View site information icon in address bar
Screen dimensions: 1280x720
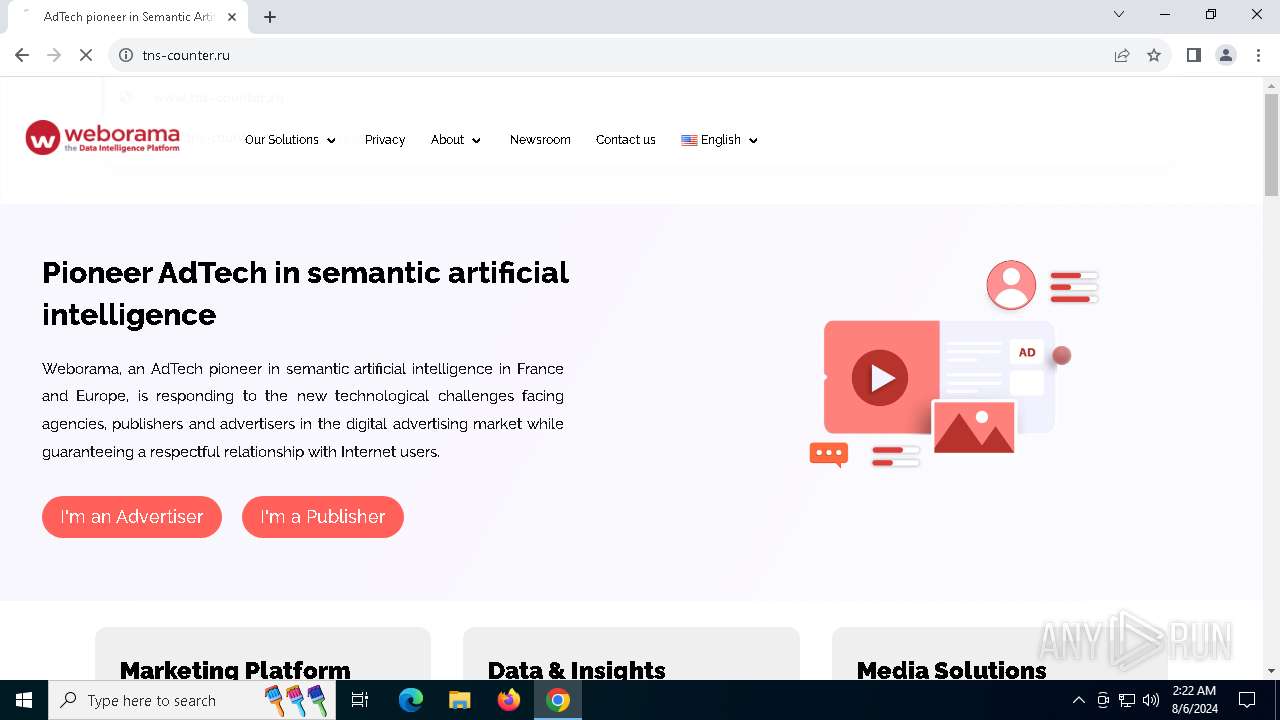click(126, 55)
